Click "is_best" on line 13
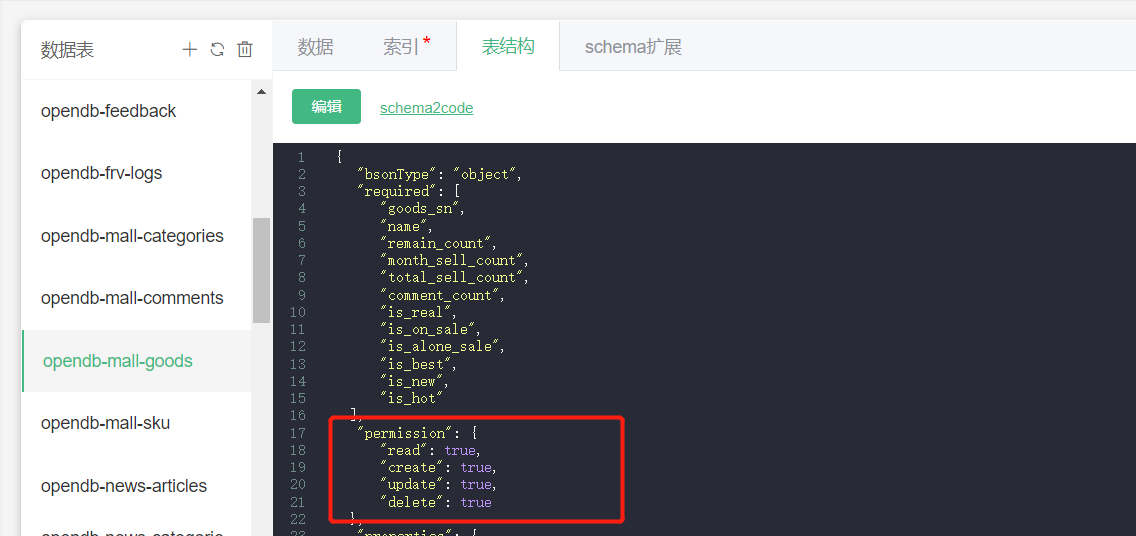The image size is (1136, 536). tap(418, 364)
